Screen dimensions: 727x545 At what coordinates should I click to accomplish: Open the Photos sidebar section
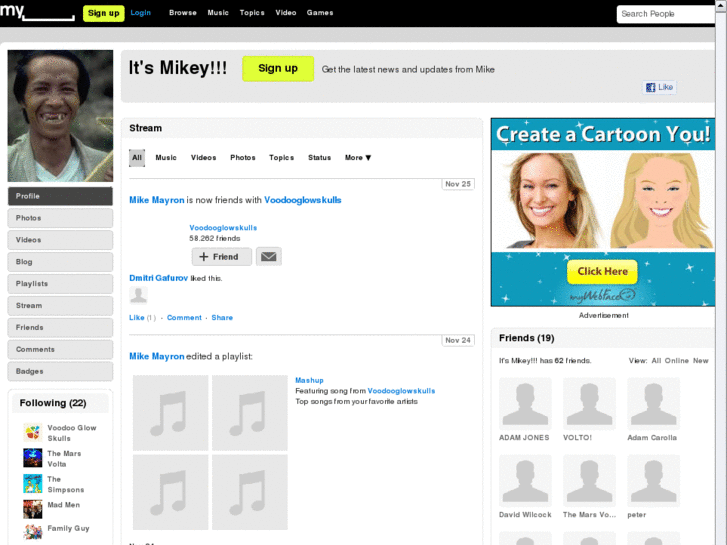(x=60, y=218)
